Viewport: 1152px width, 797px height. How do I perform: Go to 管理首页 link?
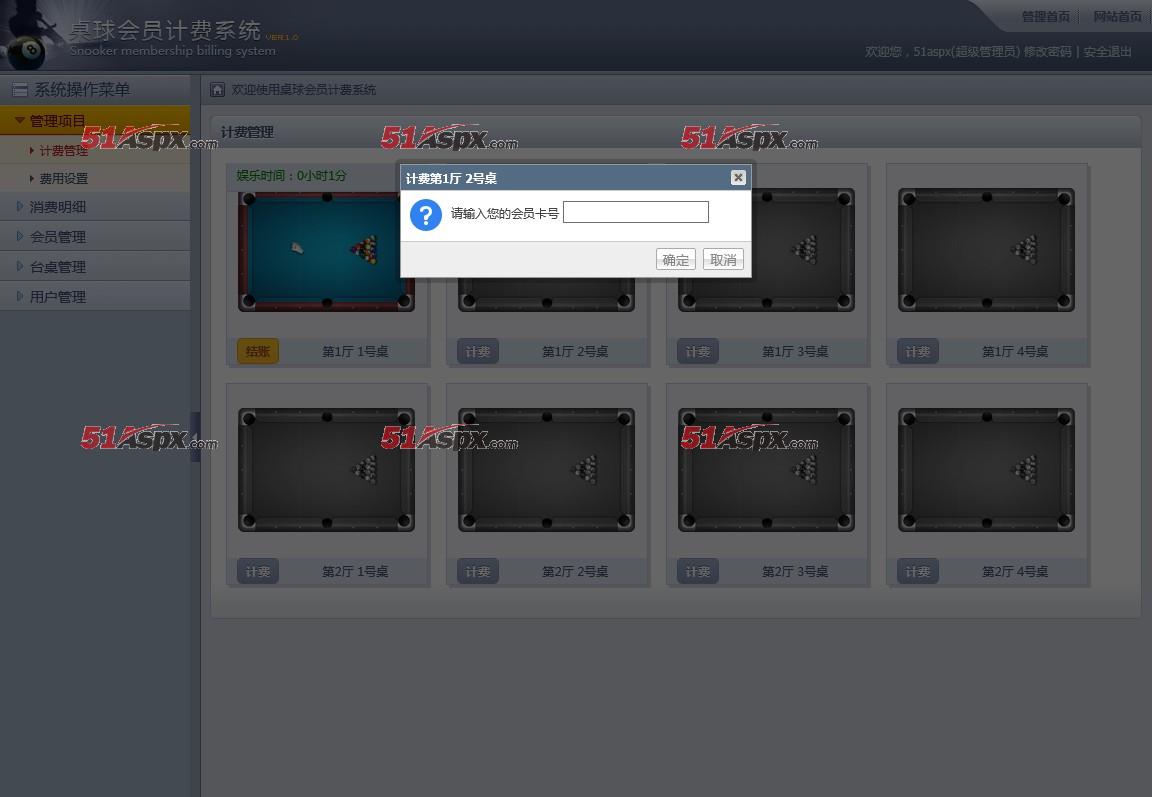(1045, 16)
